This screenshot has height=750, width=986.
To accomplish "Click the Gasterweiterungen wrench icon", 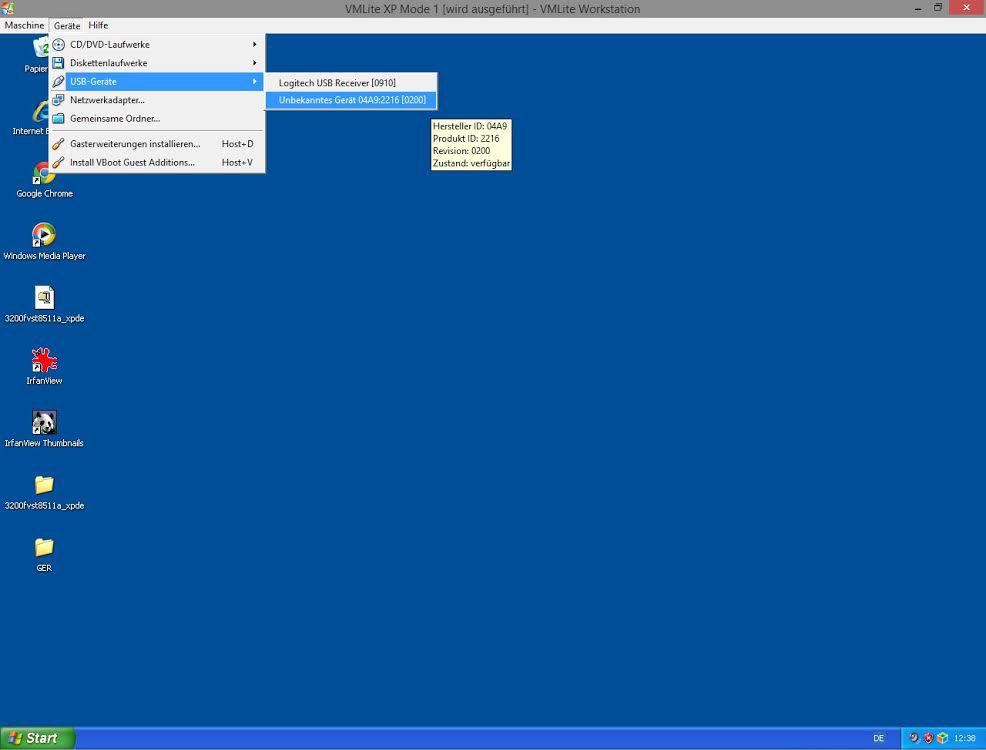I will pos(58,144).
